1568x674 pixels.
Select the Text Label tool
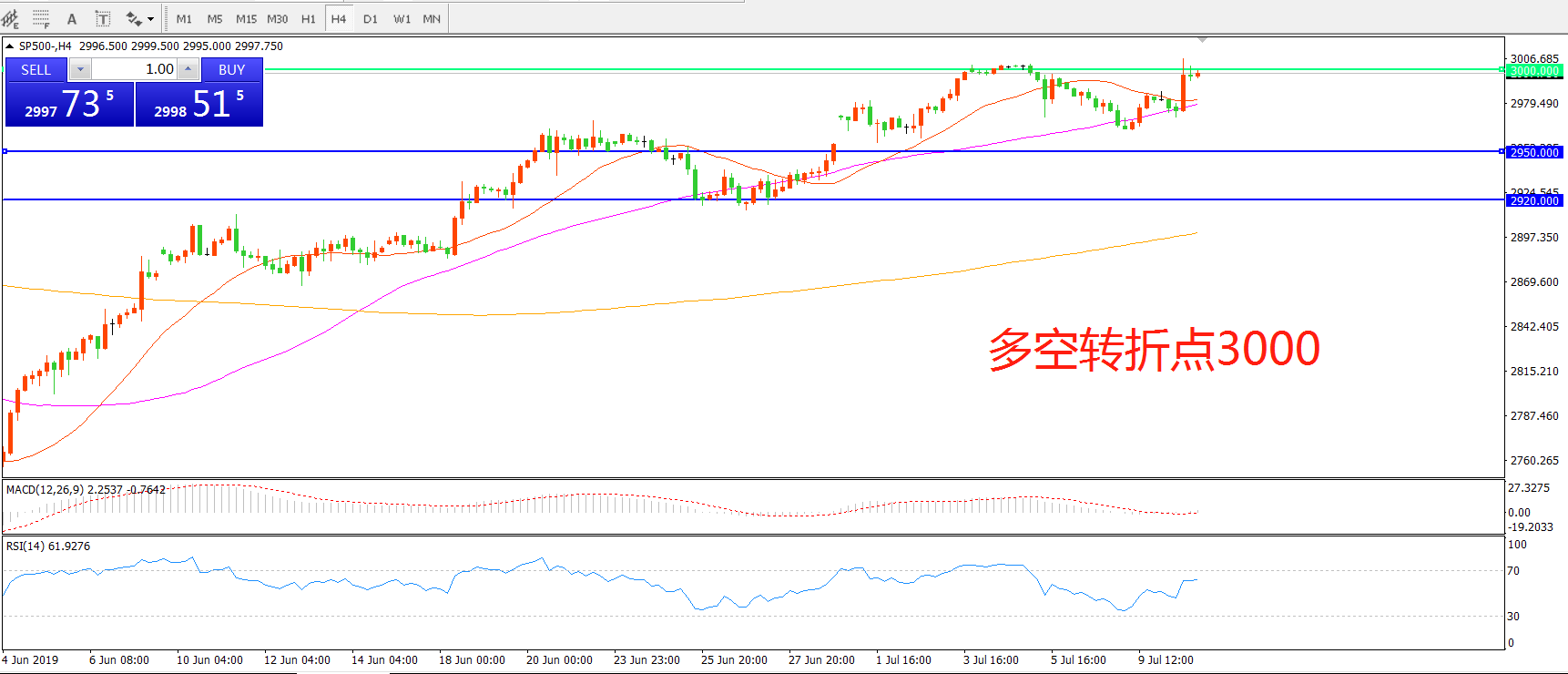click(x=103, y=18)
